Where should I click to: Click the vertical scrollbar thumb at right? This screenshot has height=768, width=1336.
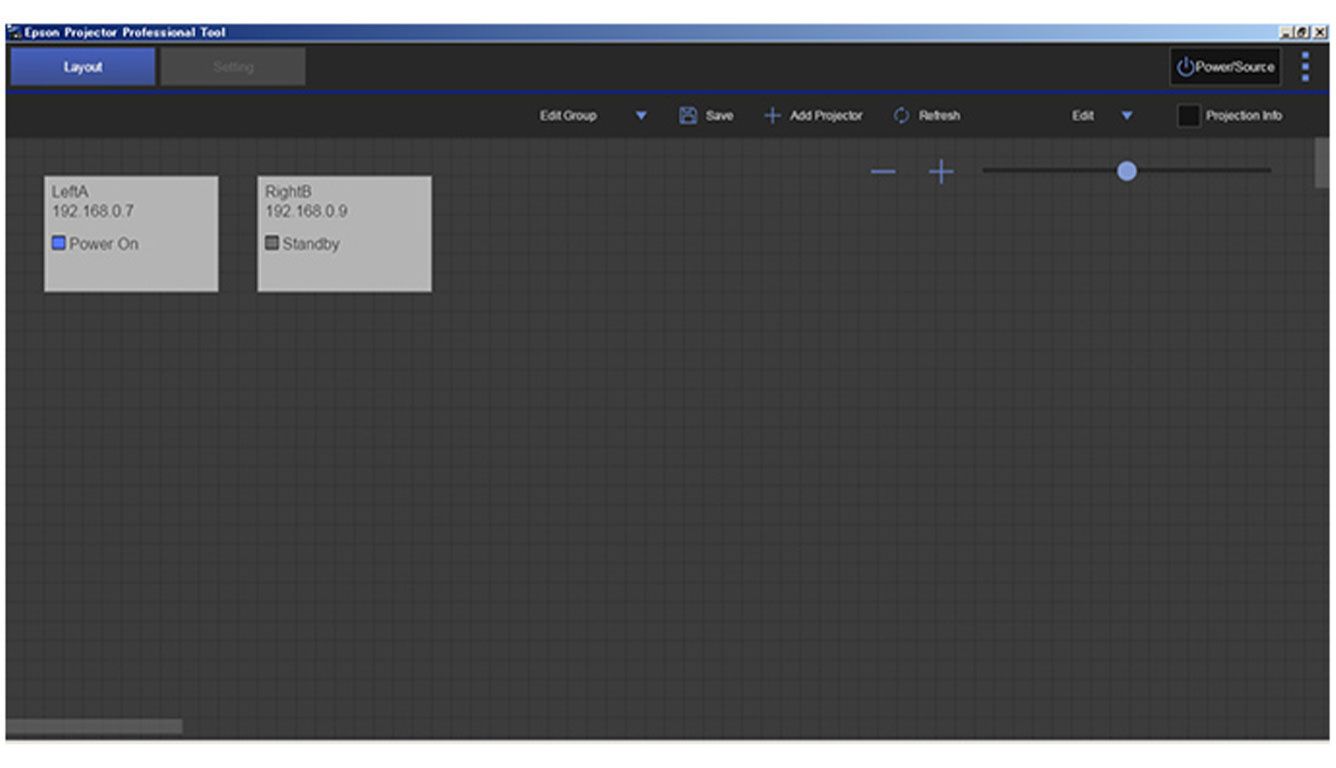click(1322, 162)
